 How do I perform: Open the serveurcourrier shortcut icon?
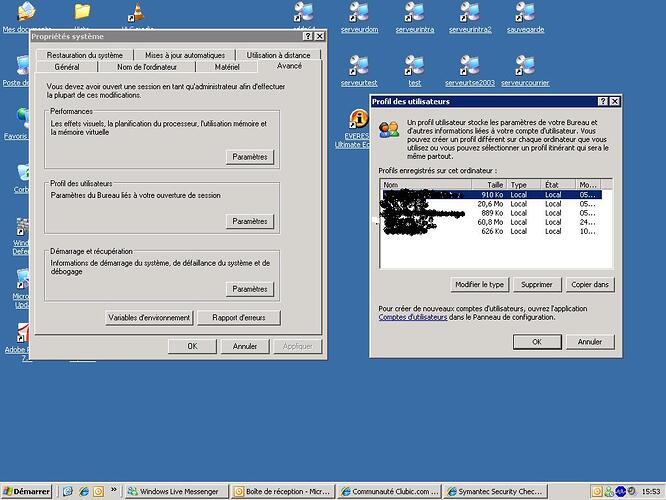tap(524, 66)
